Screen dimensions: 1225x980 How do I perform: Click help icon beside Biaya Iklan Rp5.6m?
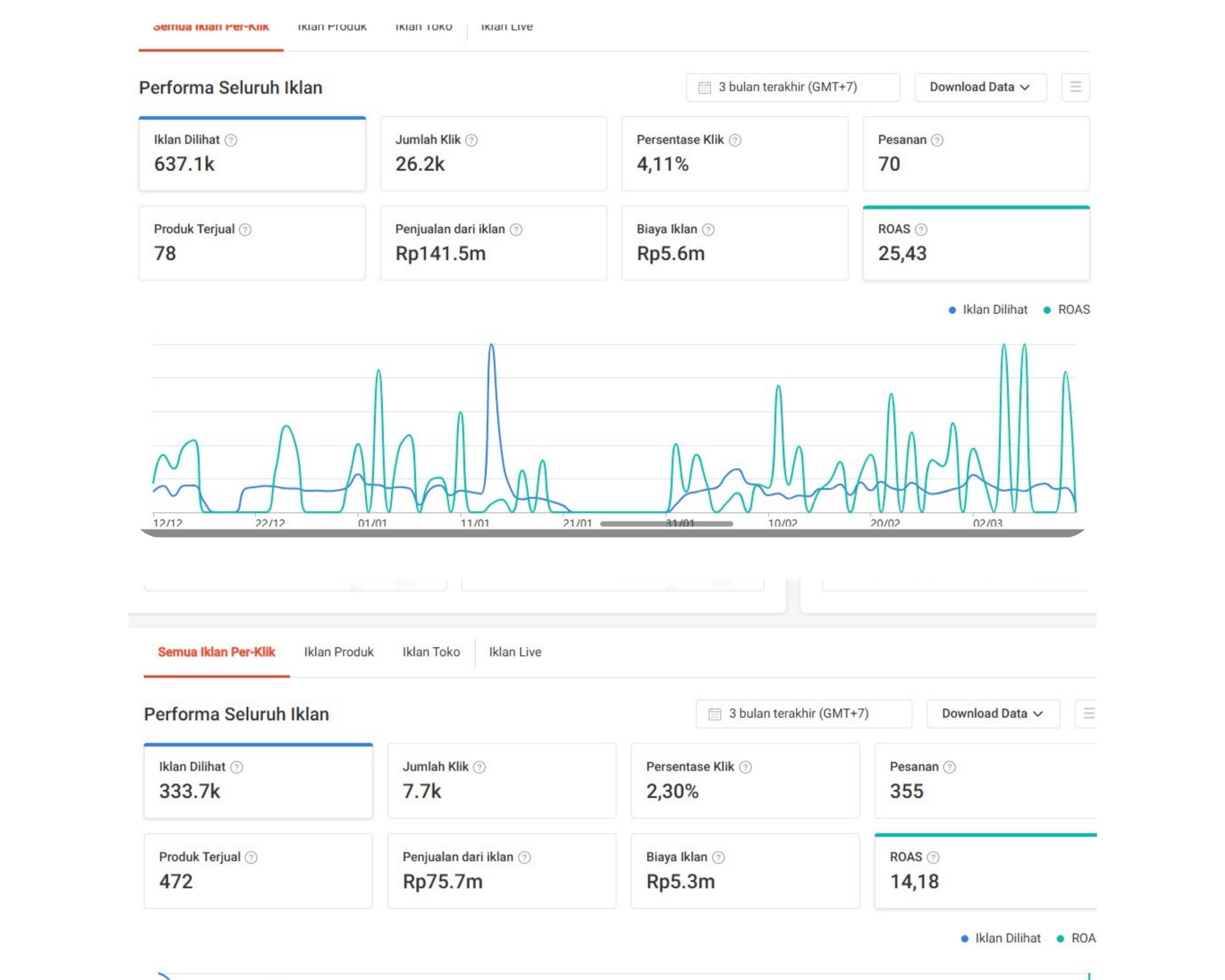(x=708, y=229)
